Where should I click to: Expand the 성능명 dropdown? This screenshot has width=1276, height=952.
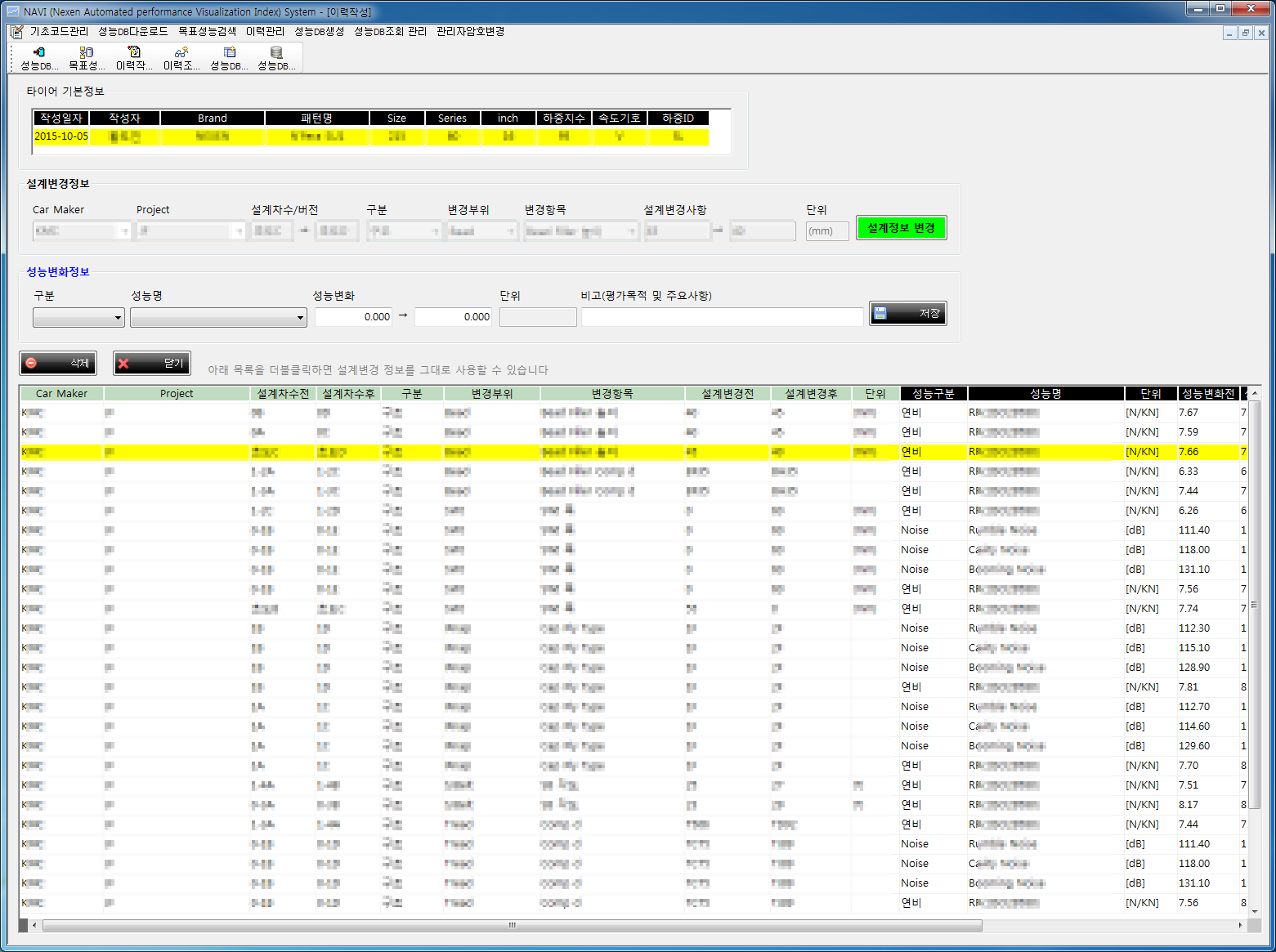click(x=218, y=317)
